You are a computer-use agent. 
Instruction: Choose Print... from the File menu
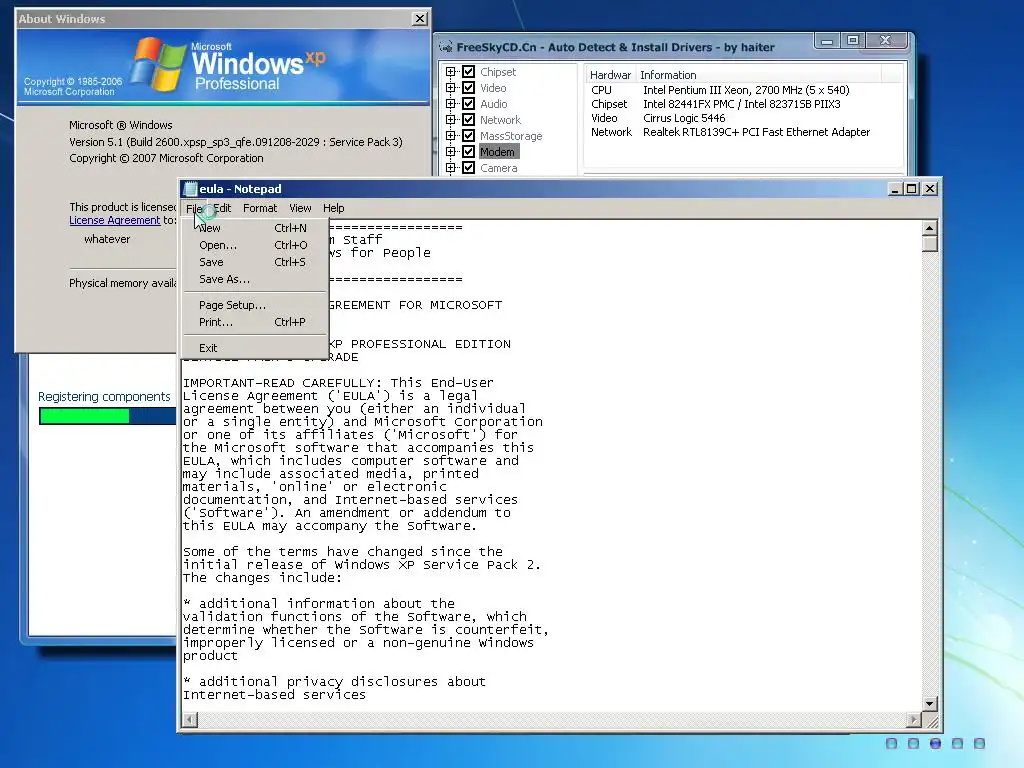253,322
